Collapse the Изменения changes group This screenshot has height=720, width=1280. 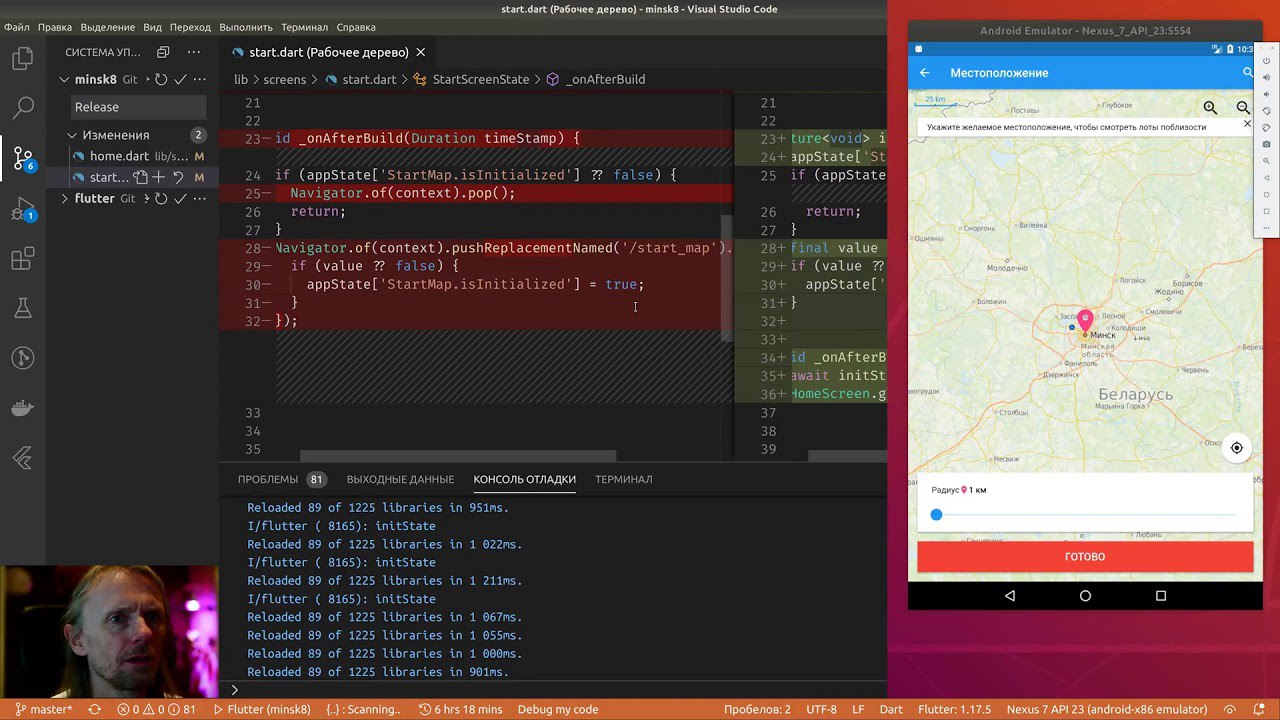click(x=72, y=135)
